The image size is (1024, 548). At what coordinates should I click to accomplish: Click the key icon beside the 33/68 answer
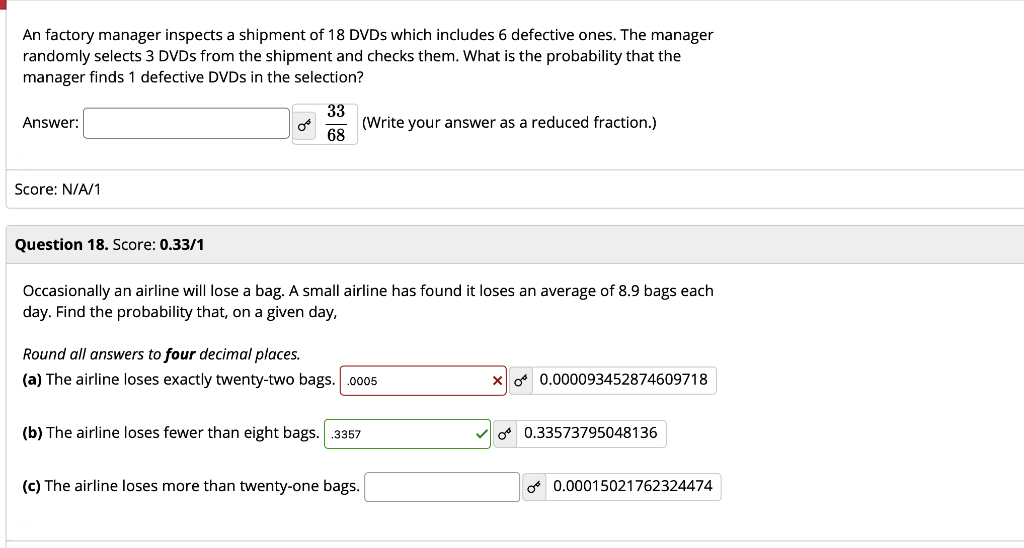(x=304, y=124)
